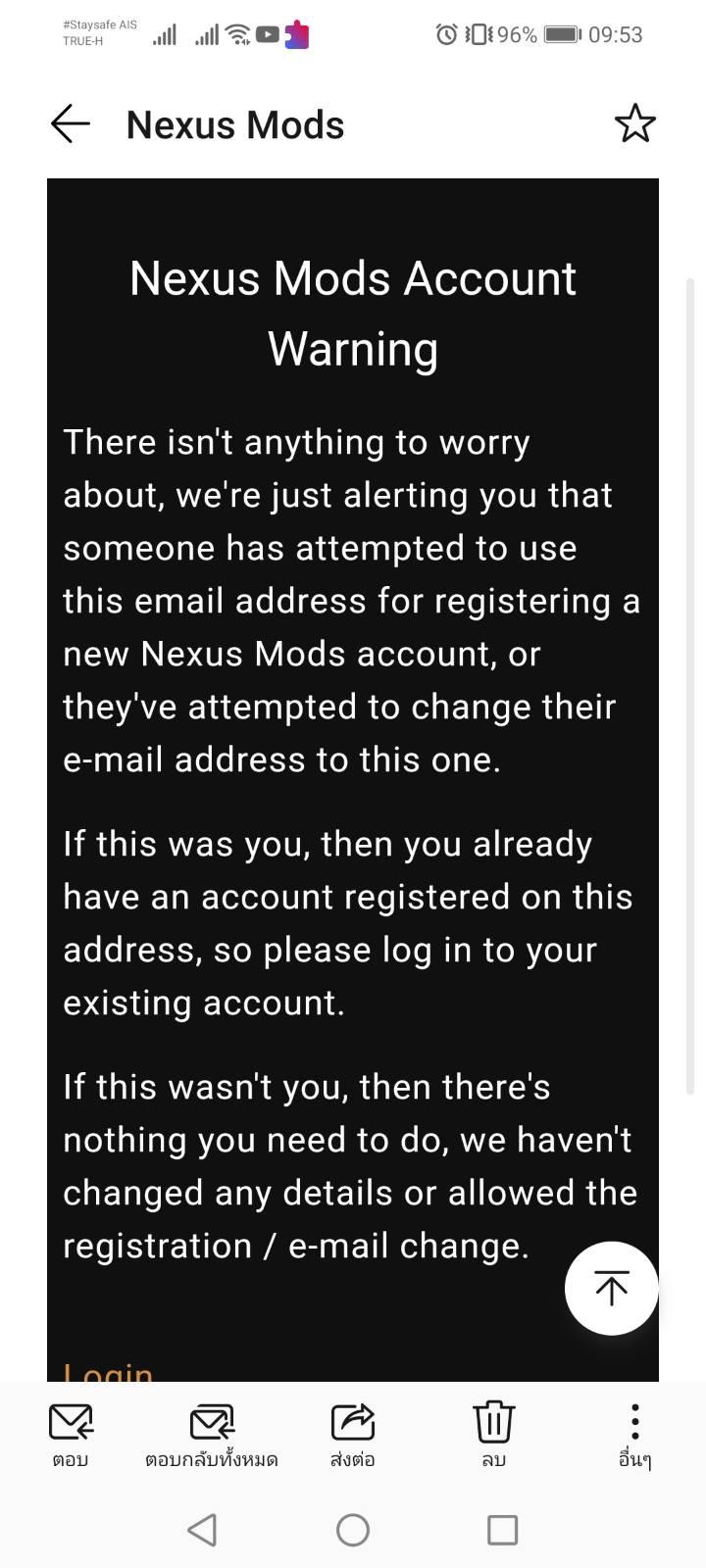The width and height of the screenshot is (706, 1568).
Task: Tap the paragraph starting "If this wasn't you"
Action: tap(350, 1166)
